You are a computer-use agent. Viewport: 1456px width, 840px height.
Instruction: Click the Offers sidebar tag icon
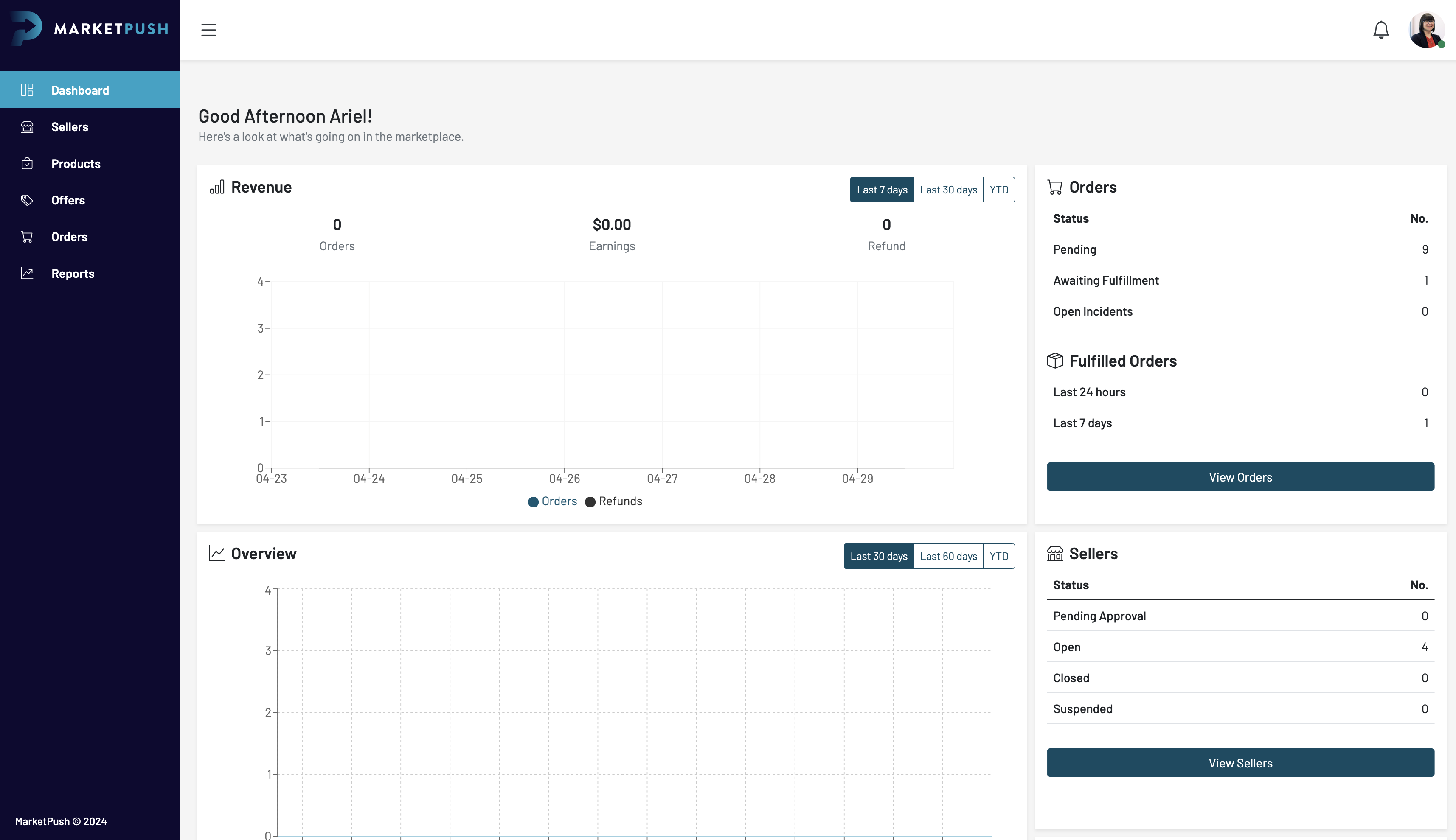pos(27,200)
